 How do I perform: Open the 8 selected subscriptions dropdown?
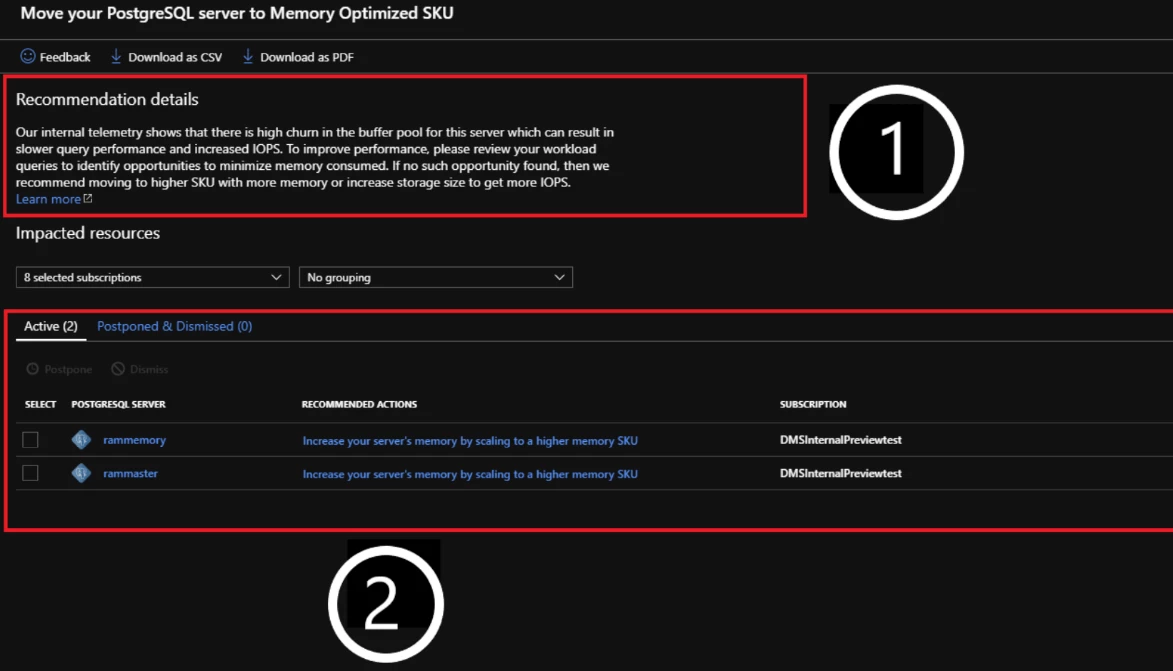[x=153, y=278]
